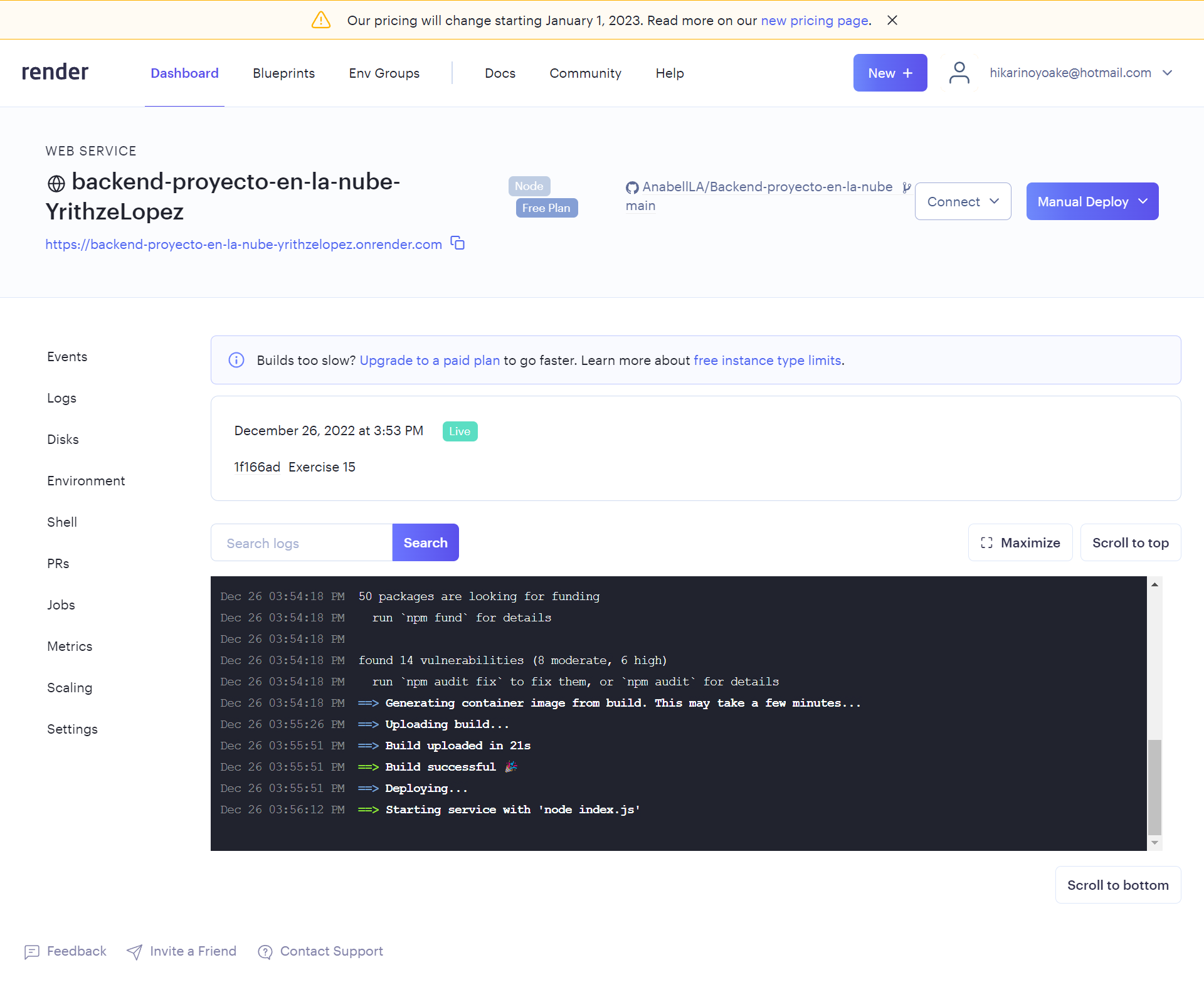Screen dimensions: 1204x992
Task: Open the Connect dropdown
Action: click(x=963, y=201)
